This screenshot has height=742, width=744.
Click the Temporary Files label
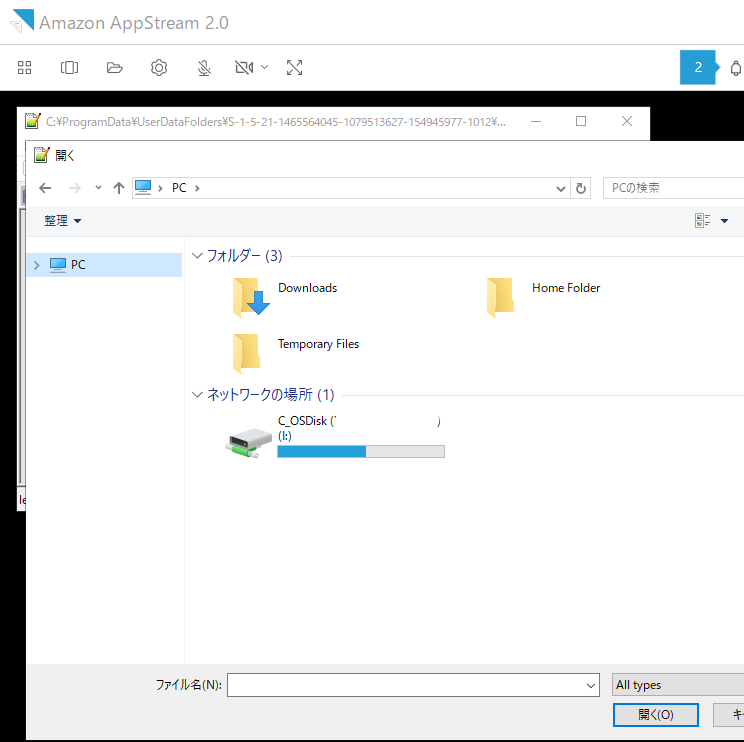tap(318, 344)
